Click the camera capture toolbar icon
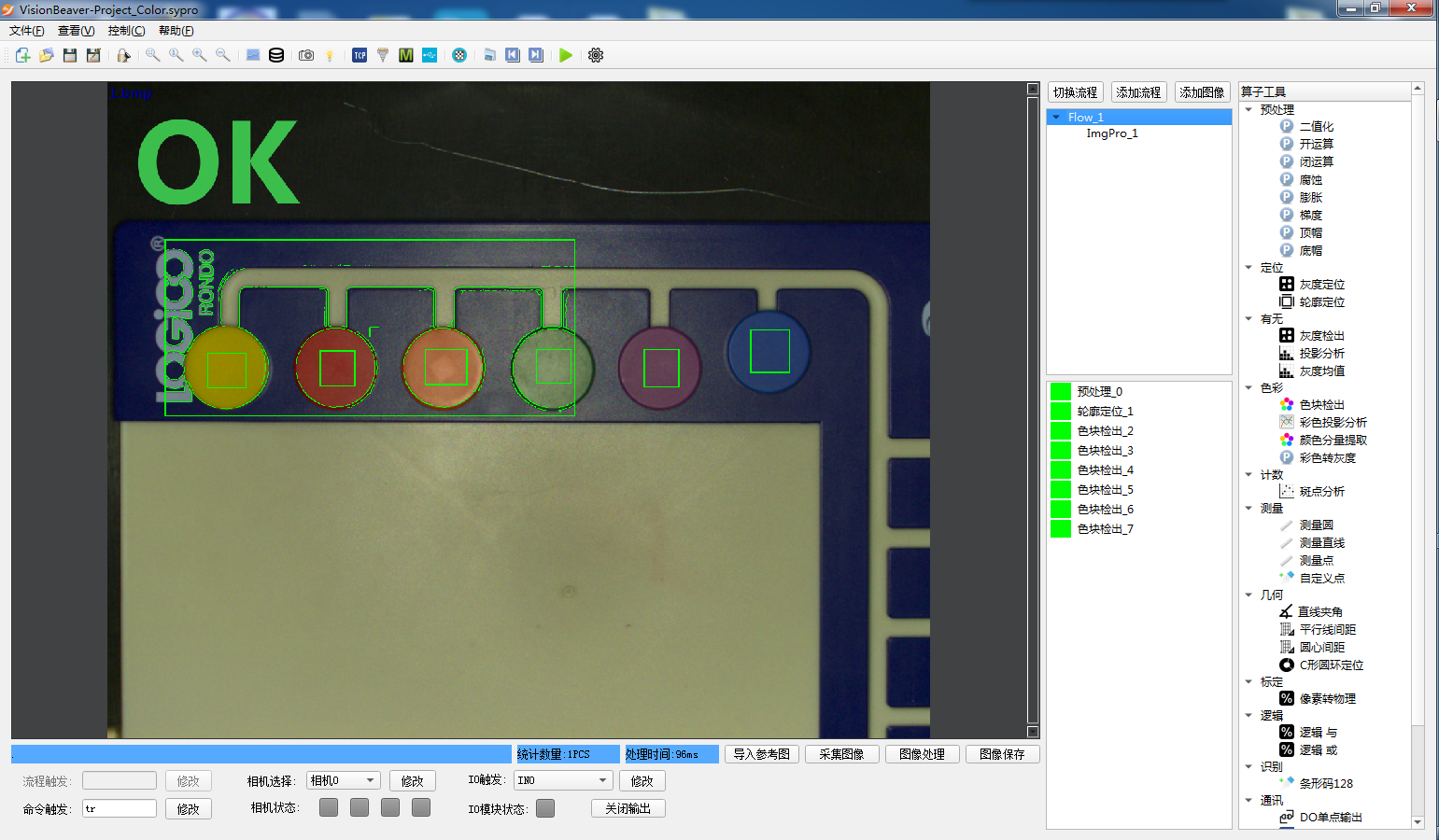 (306, 55)
